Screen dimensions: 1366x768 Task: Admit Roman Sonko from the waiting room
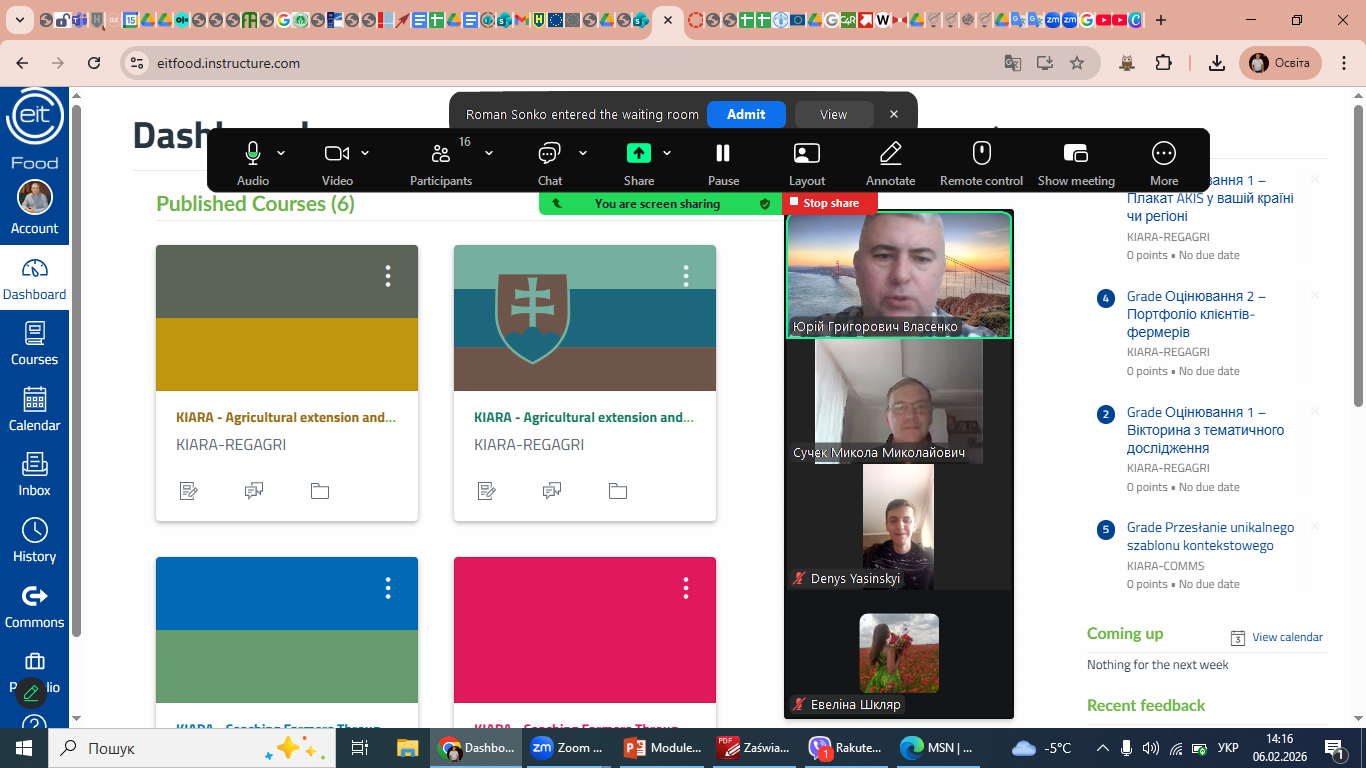[746, 114]
